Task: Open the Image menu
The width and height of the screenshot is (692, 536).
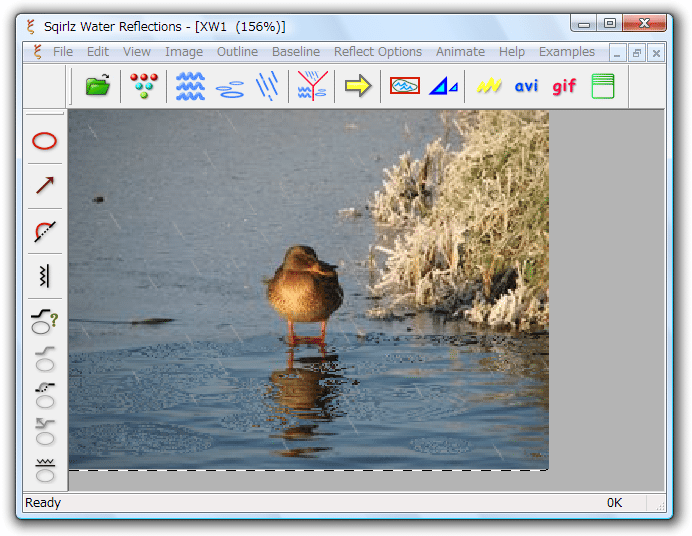Action: (x=184, y=52)
